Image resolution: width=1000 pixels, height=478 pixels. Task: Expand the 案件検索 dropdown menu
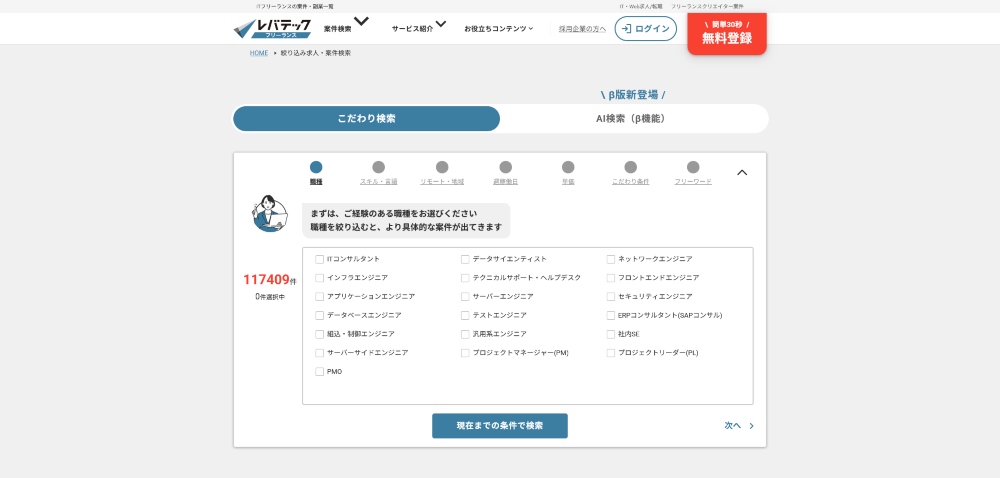click(x=346, y=27)
